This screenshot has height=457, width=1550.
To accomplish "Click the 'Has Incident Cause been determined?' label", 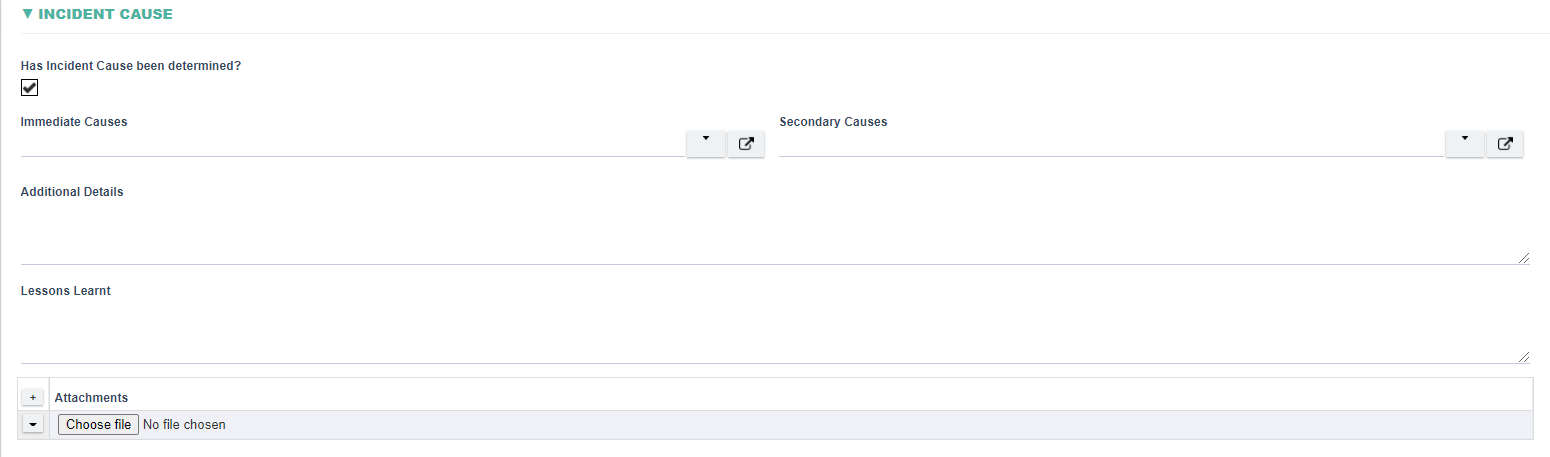I will 131,66.
